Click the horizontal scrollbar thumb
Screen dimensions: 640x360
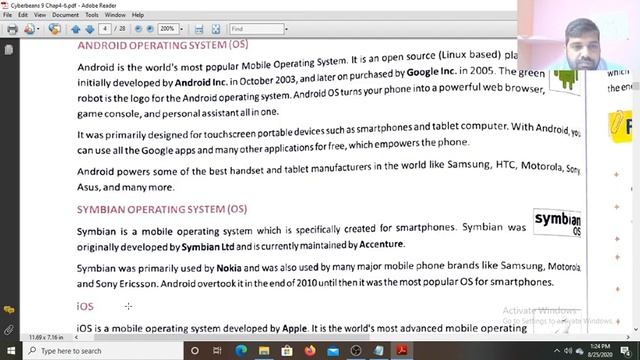pos(231,337)
